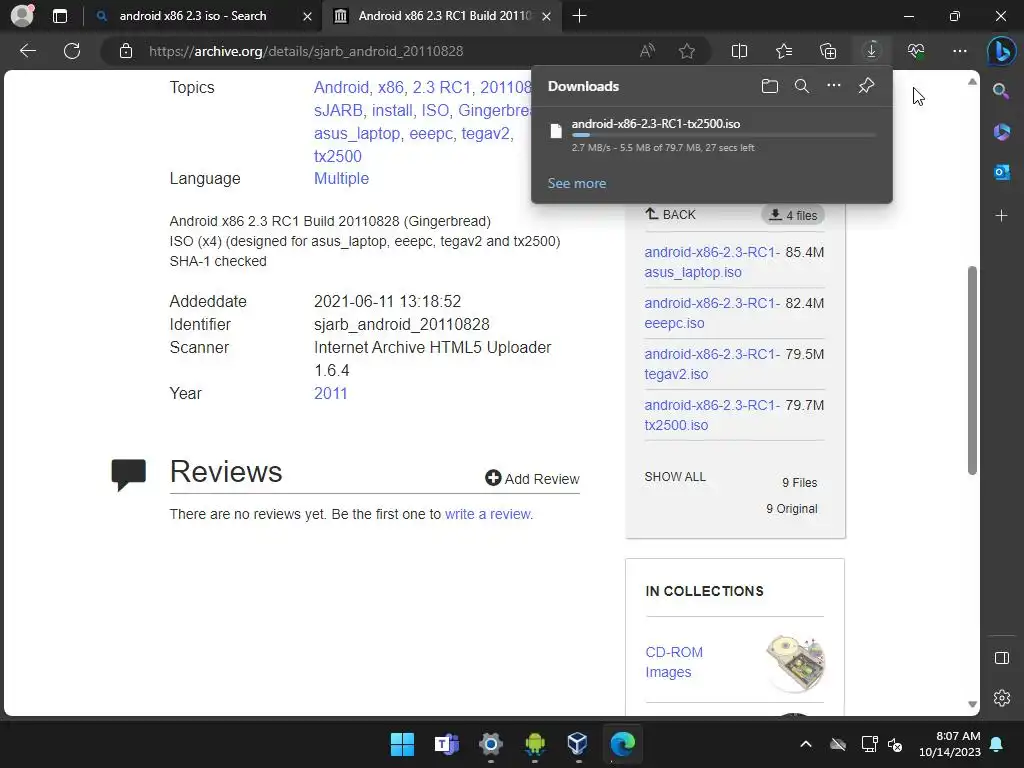Open Collections toolbar icon
The image size is (1024, 768).
pyautogui.click(x=828, y=51)
